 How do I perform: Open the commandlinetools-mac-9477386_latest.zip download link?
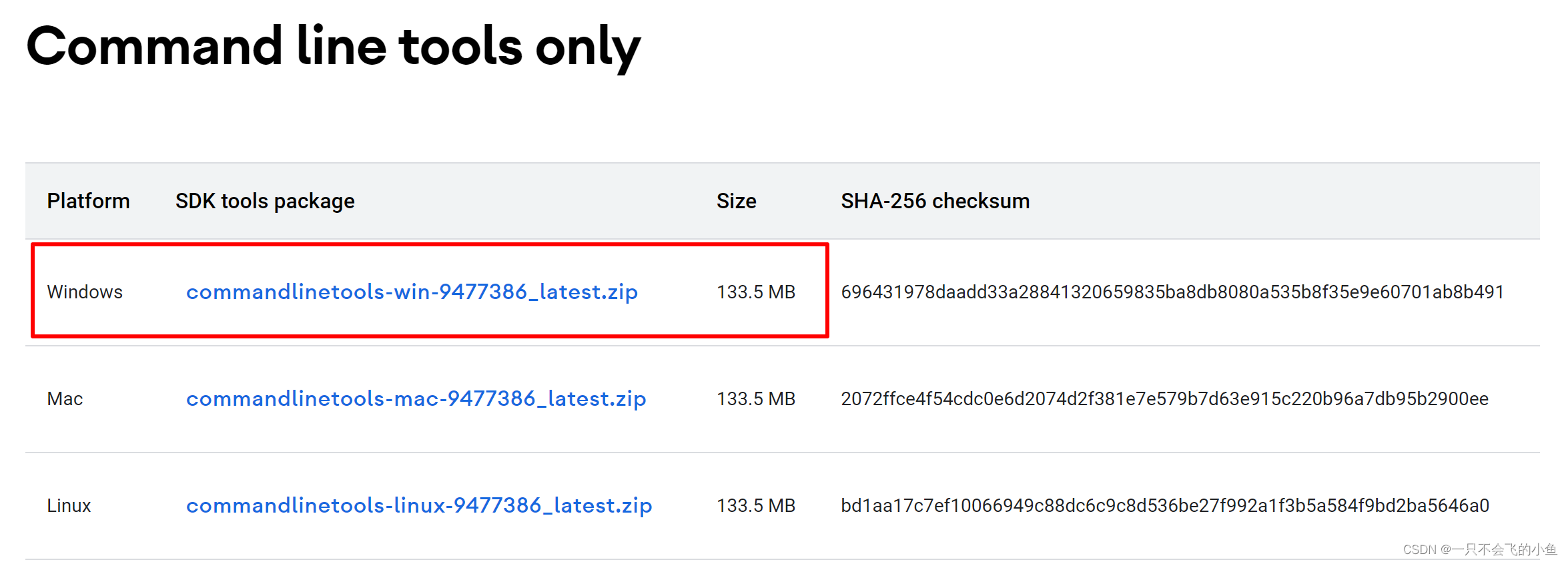416,398
